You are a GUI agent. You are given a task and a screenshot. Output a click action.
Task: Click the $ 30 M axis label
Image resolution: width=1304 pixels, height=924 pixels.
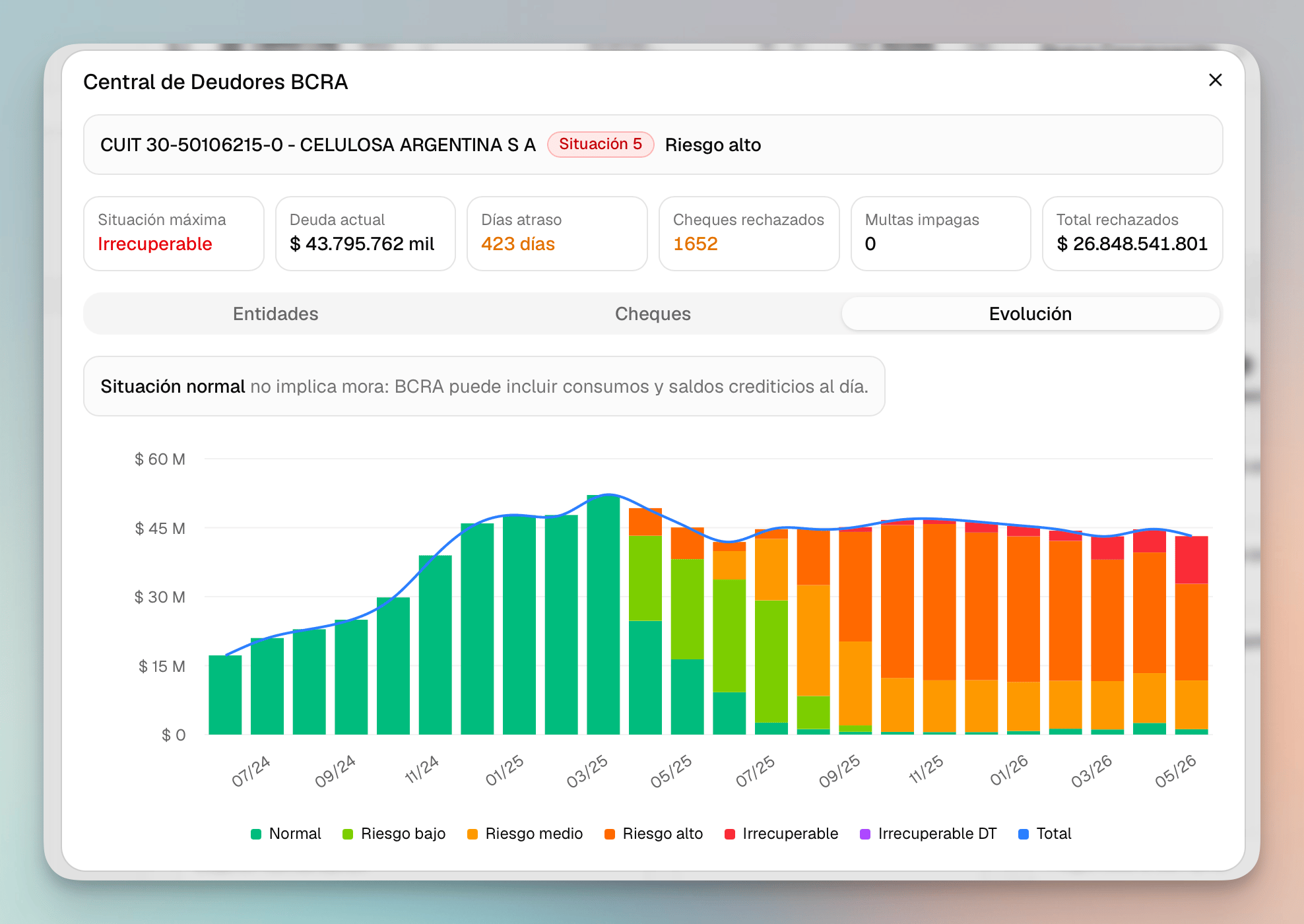pyautogui.click(x=160, y=597)
